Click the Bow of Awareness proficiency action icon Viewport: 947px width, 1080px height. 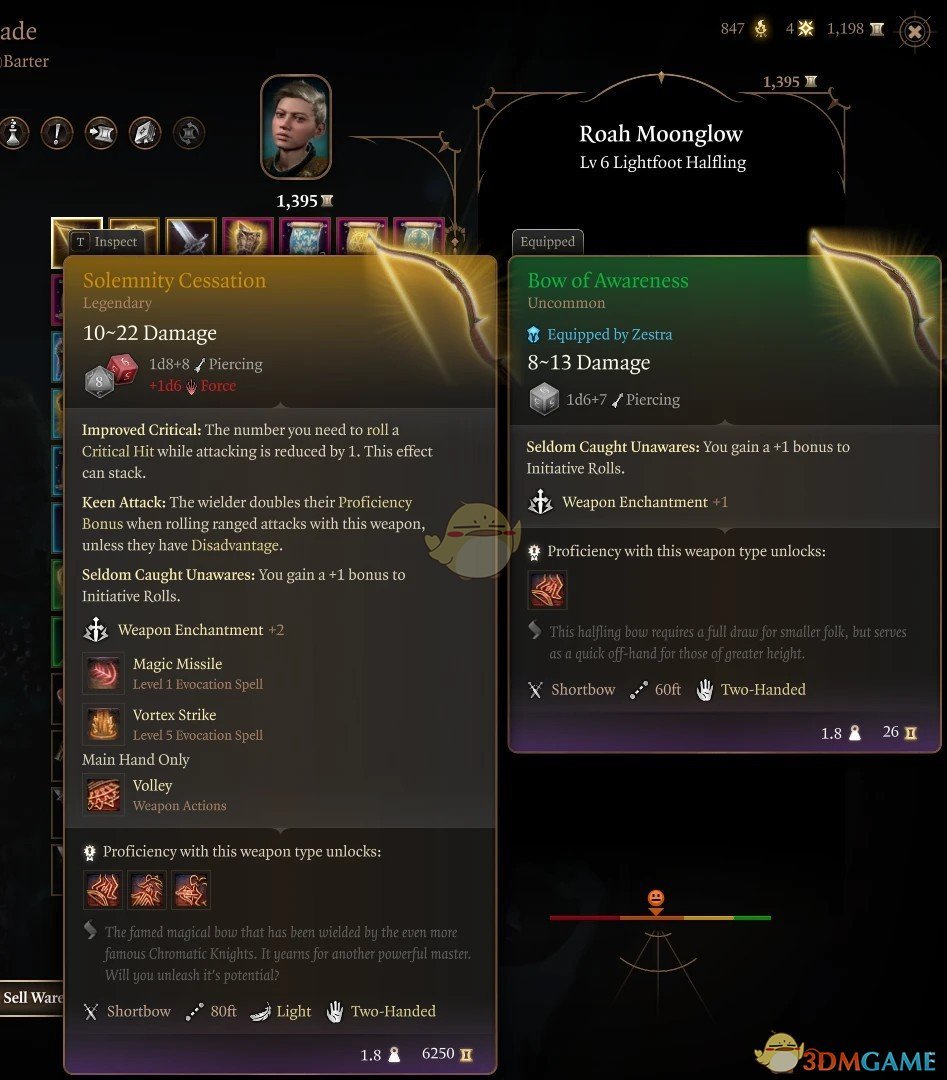click(548, 590)
